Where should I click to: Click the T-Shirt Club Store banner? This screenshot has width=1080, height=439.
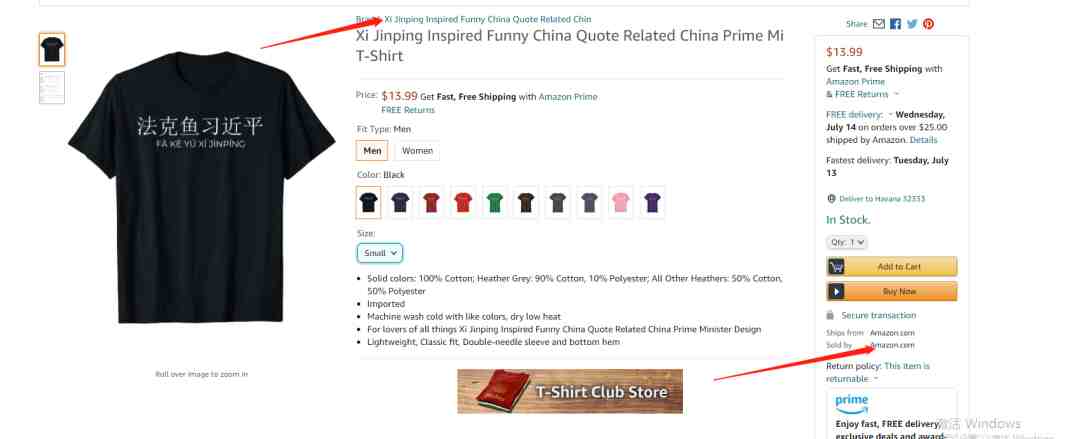pos(570,391)
